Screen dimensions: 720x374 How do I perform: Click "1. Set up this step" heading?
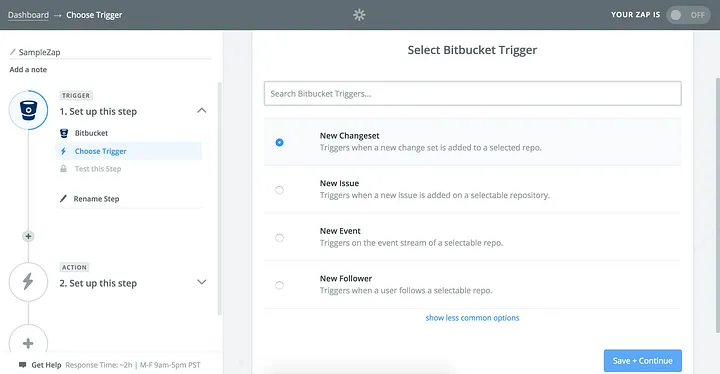[x=98, y=112]
